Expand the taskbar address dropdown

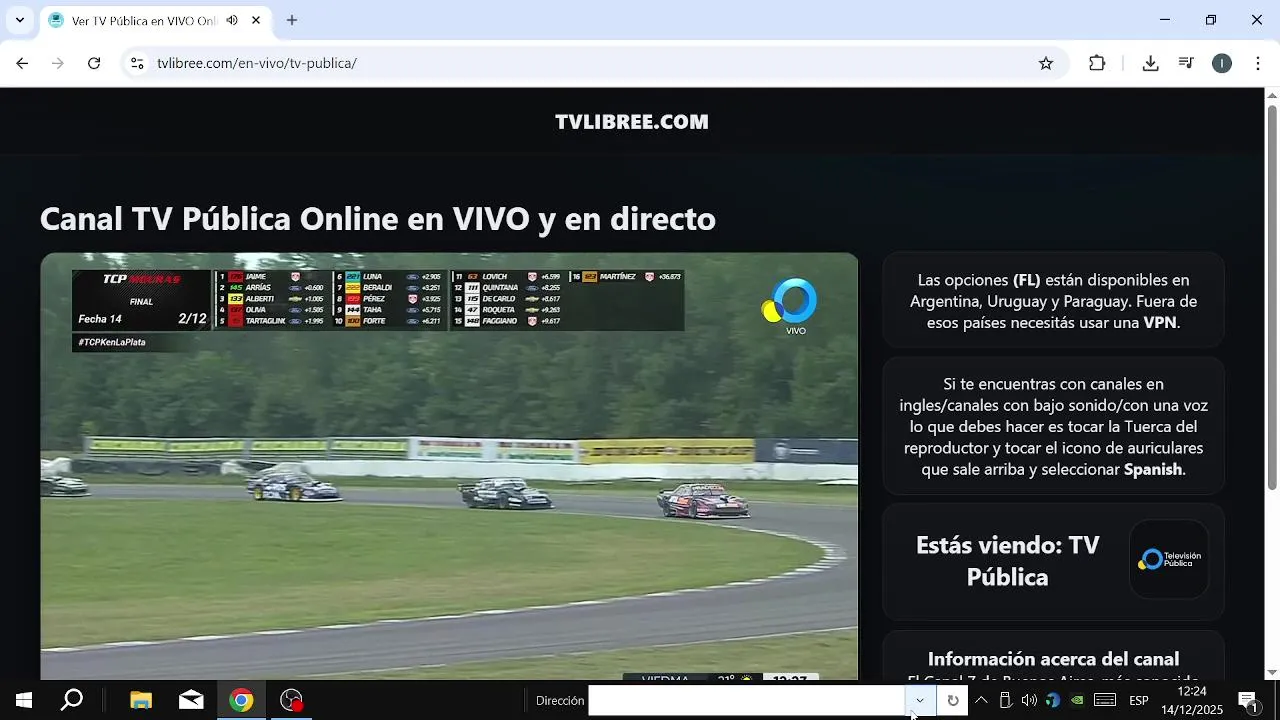pyautogui.click(x=920, y=700)
